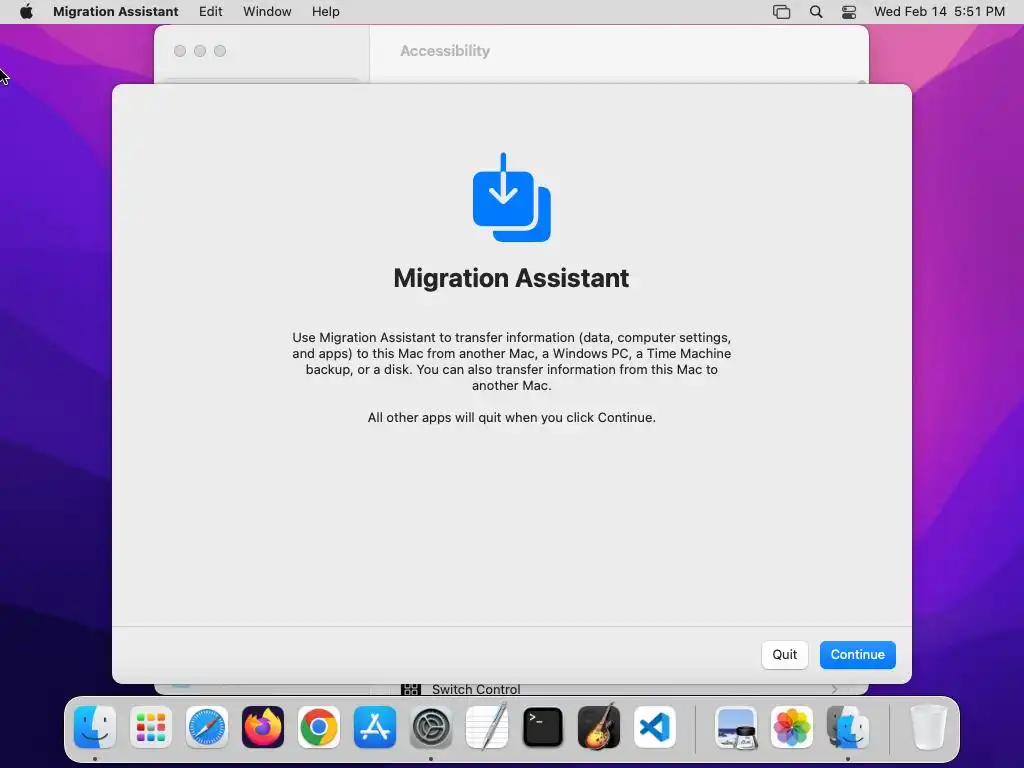Open Finder from the Dock
Screen dimensions: 1024x768
point(95,727)
